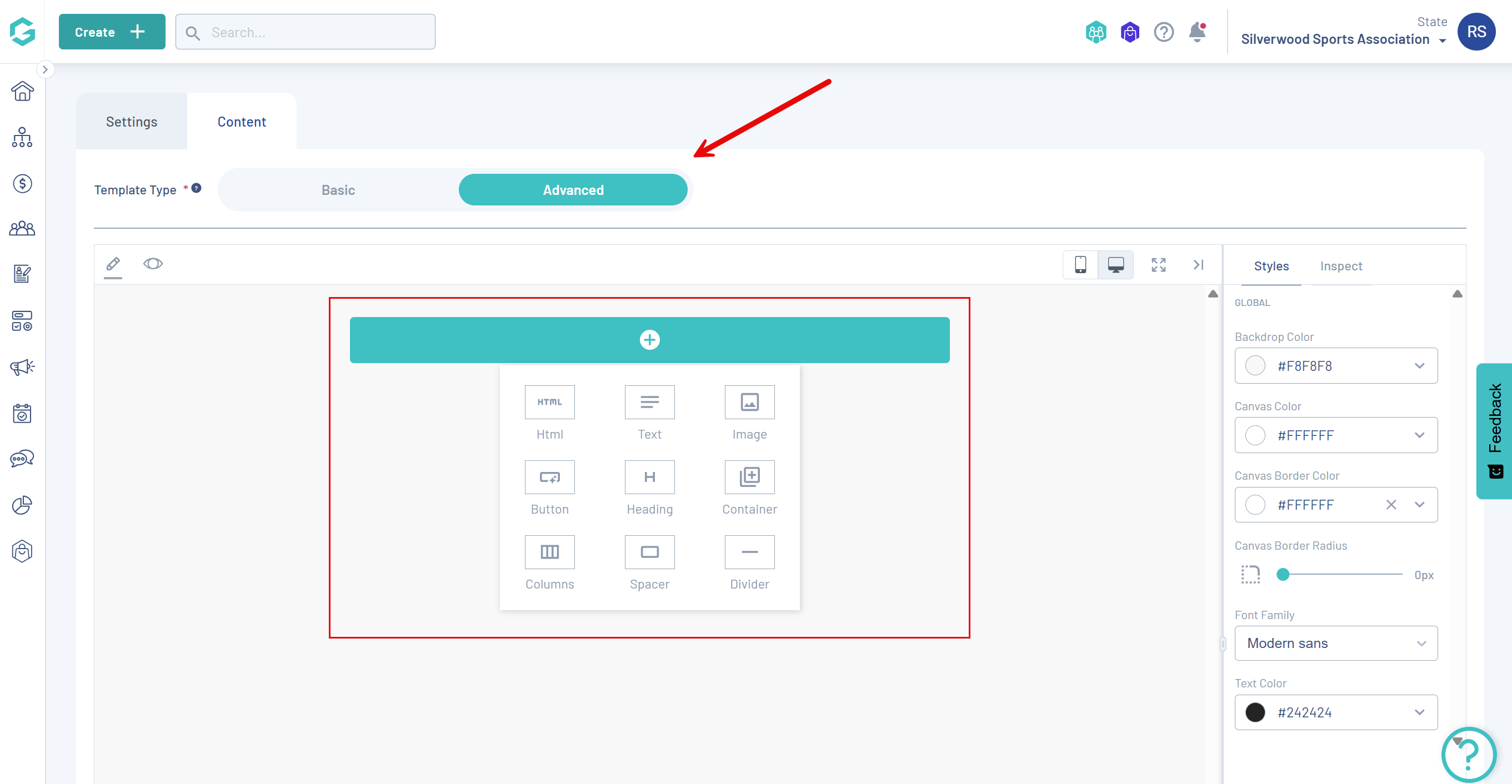Screen dimensions: 1512x784
Task: Insert an Html block
Action: click(549, 403)
